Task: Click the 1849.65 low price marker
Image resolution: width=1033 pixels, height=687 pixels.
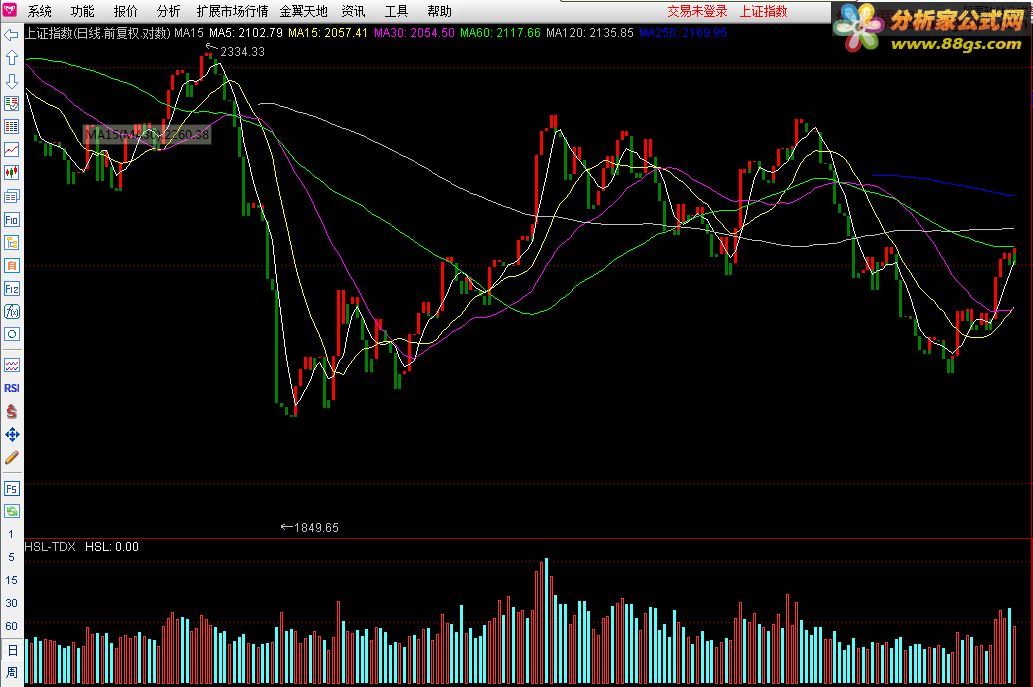Action: point(316,528)
